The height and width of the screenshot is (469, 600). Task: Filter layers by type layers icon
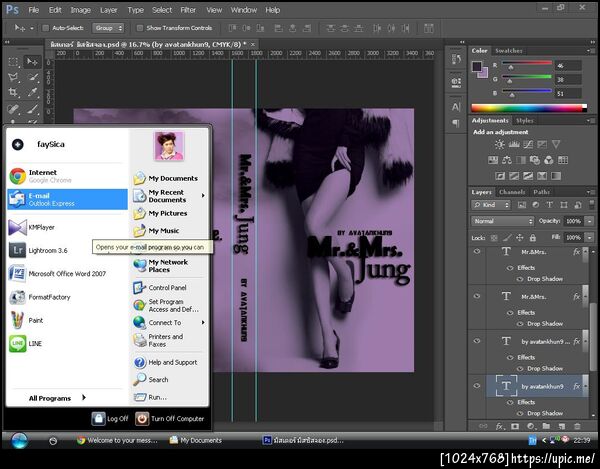[549, 205]
